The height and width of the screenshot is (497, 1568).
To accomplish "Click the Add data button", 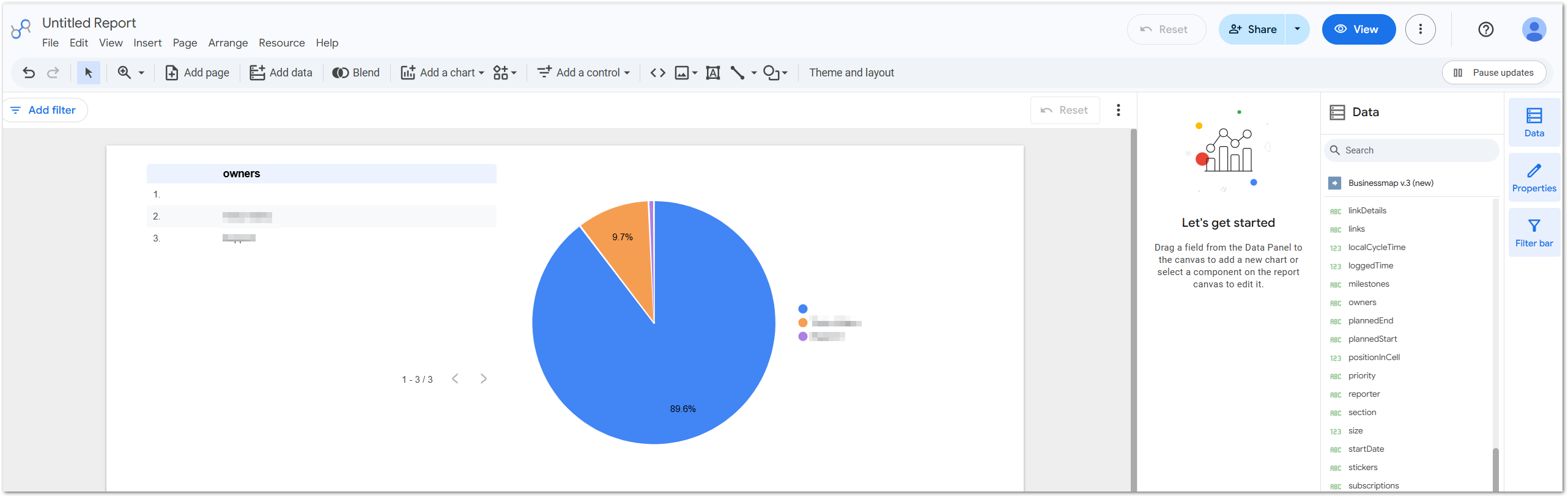I will (281, 73).
